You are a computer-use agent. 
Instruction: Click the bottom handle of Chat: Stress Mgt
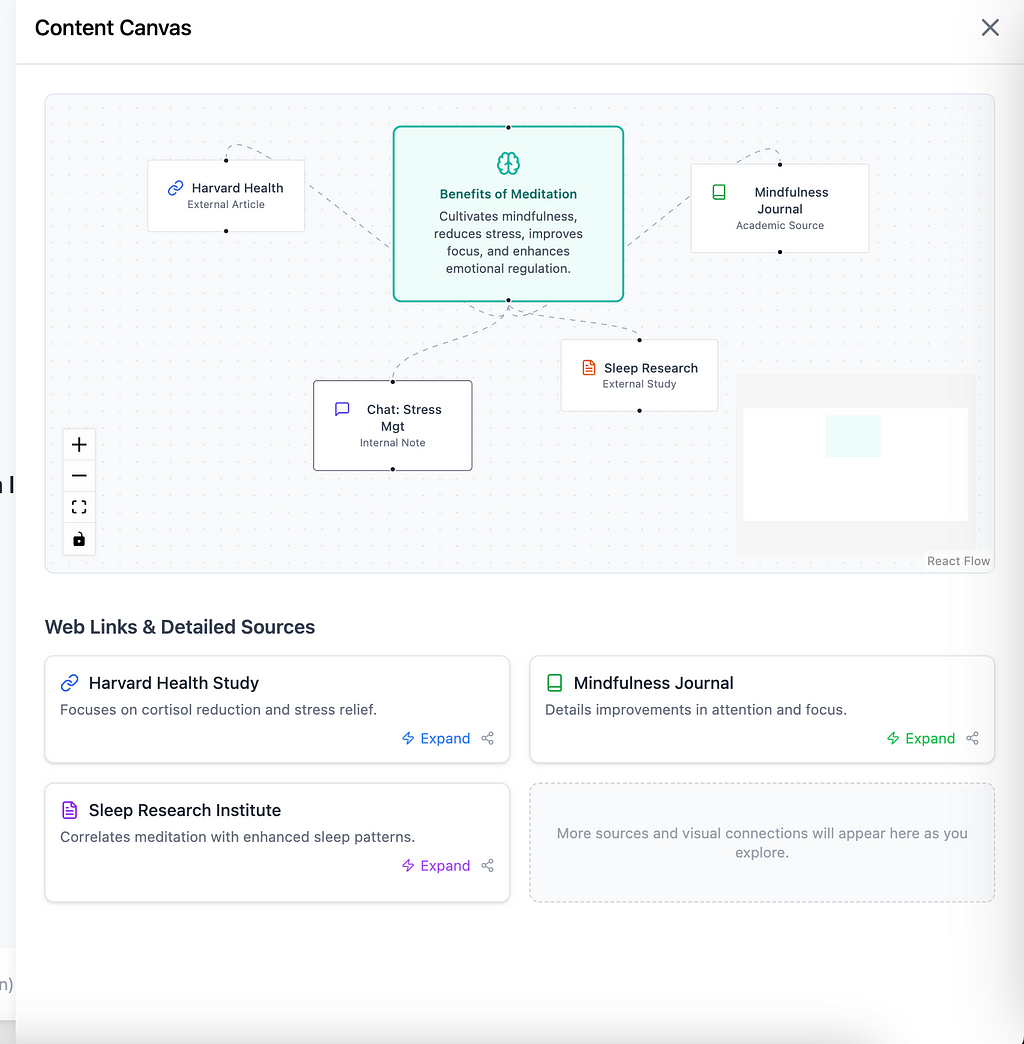click(x=393, y=469)
